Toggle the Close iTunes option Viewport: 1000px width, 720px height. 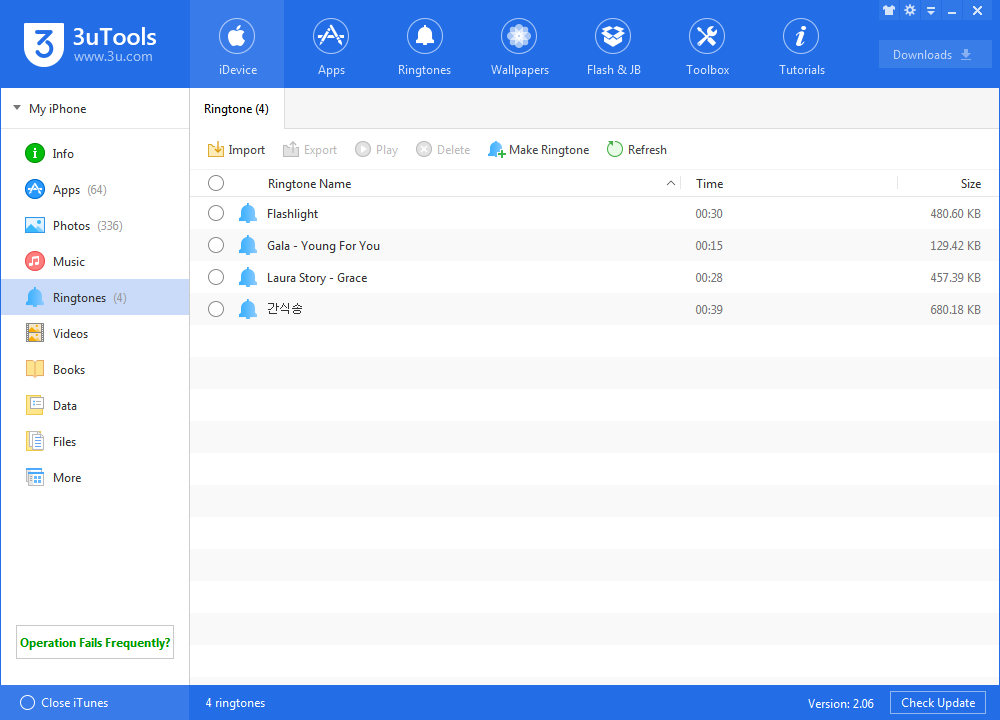[x=27, y=702]
